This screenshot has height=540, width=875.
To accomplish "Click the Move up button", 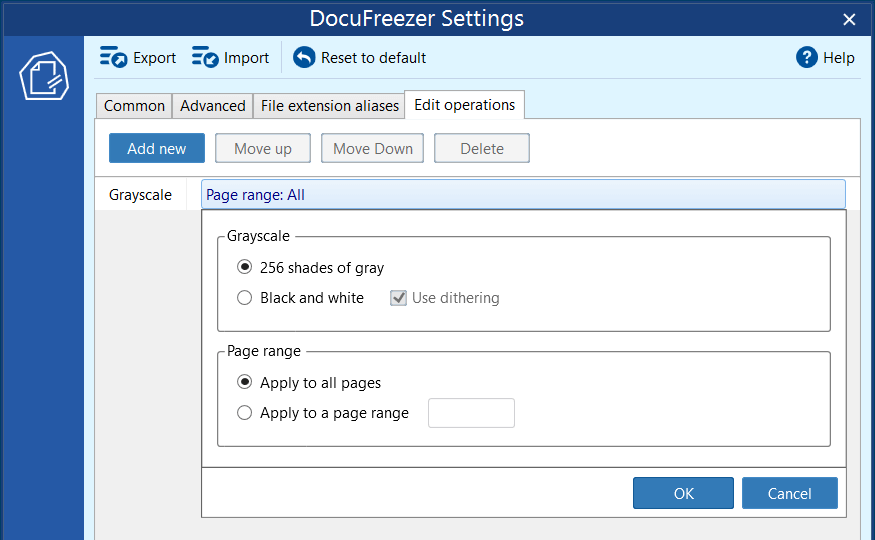I will (x=263, y=148).
